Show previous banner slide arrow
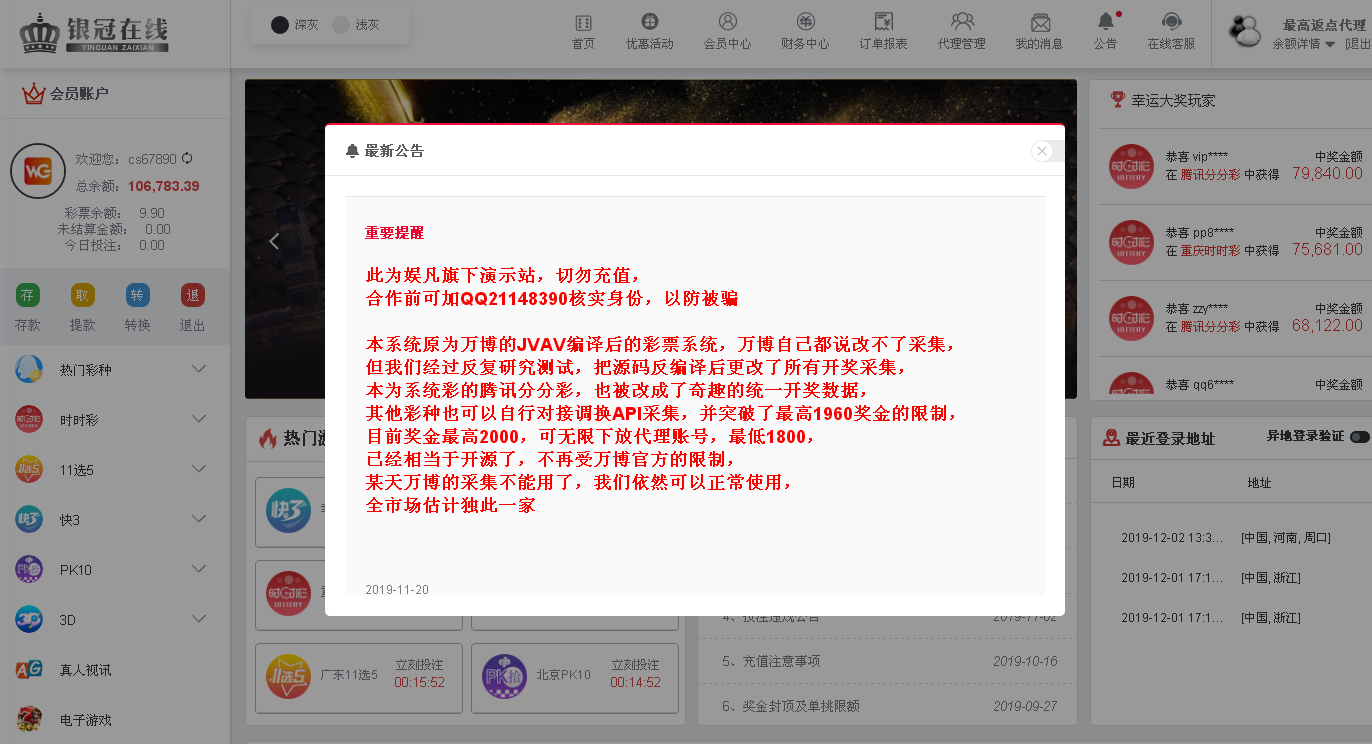 274,241
